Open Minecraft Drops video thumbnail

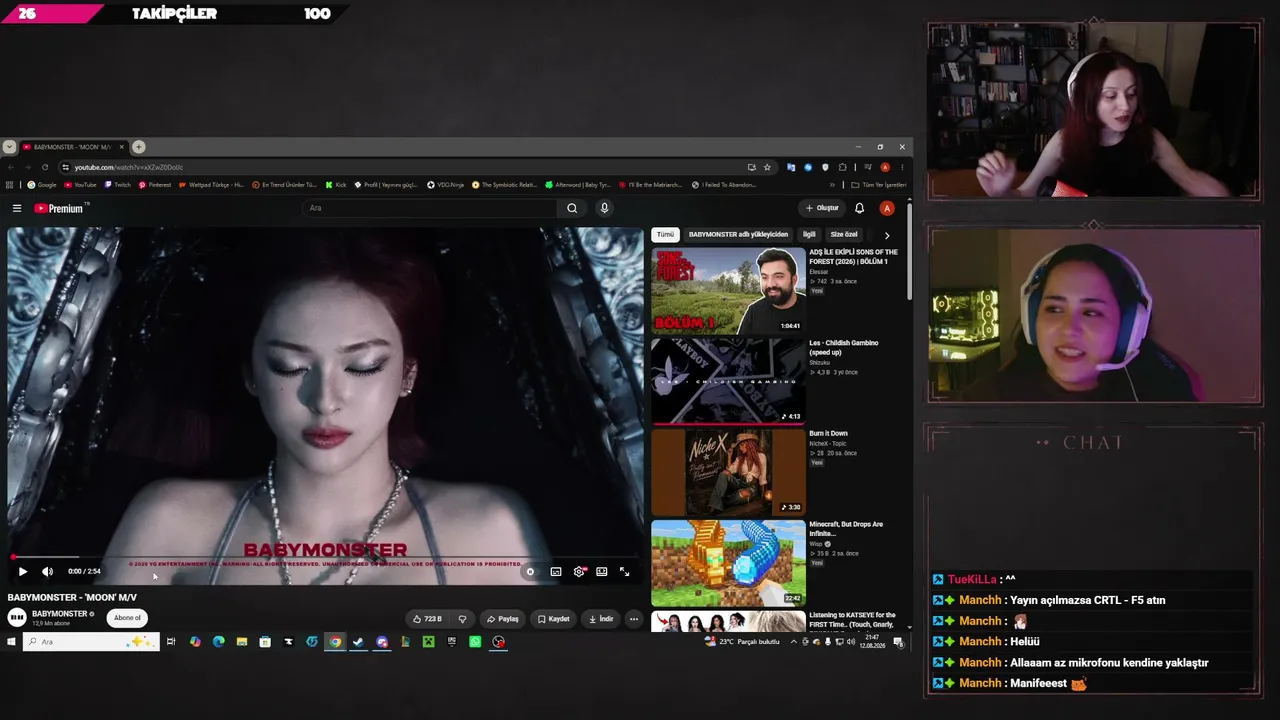(728, 563)
